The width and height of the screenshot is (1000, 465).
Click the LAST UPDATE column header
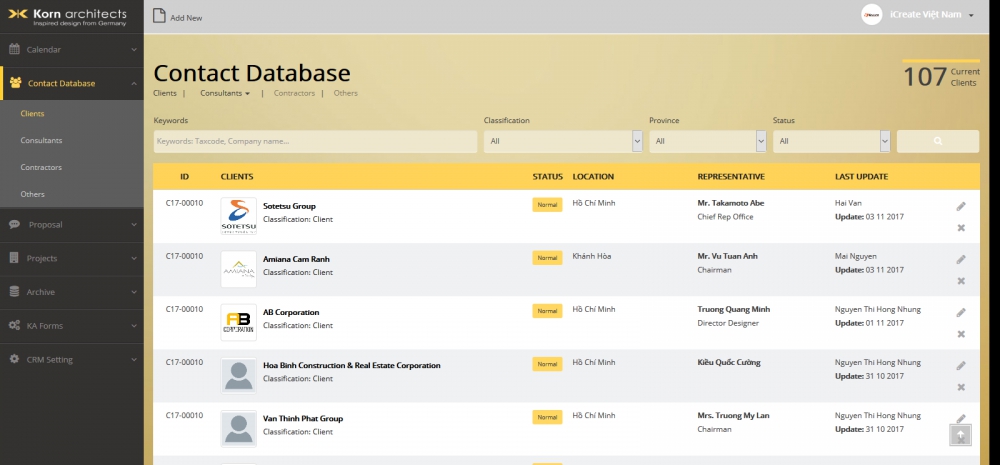[x=861, y=177]
